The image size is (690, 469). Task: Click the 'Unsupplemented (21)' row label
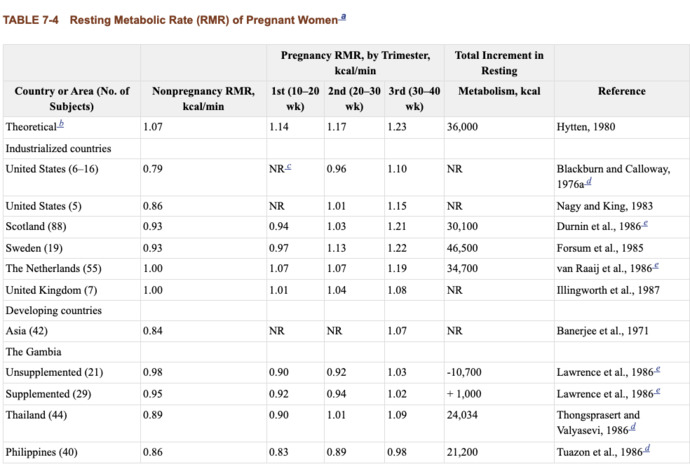click(55, 372)
